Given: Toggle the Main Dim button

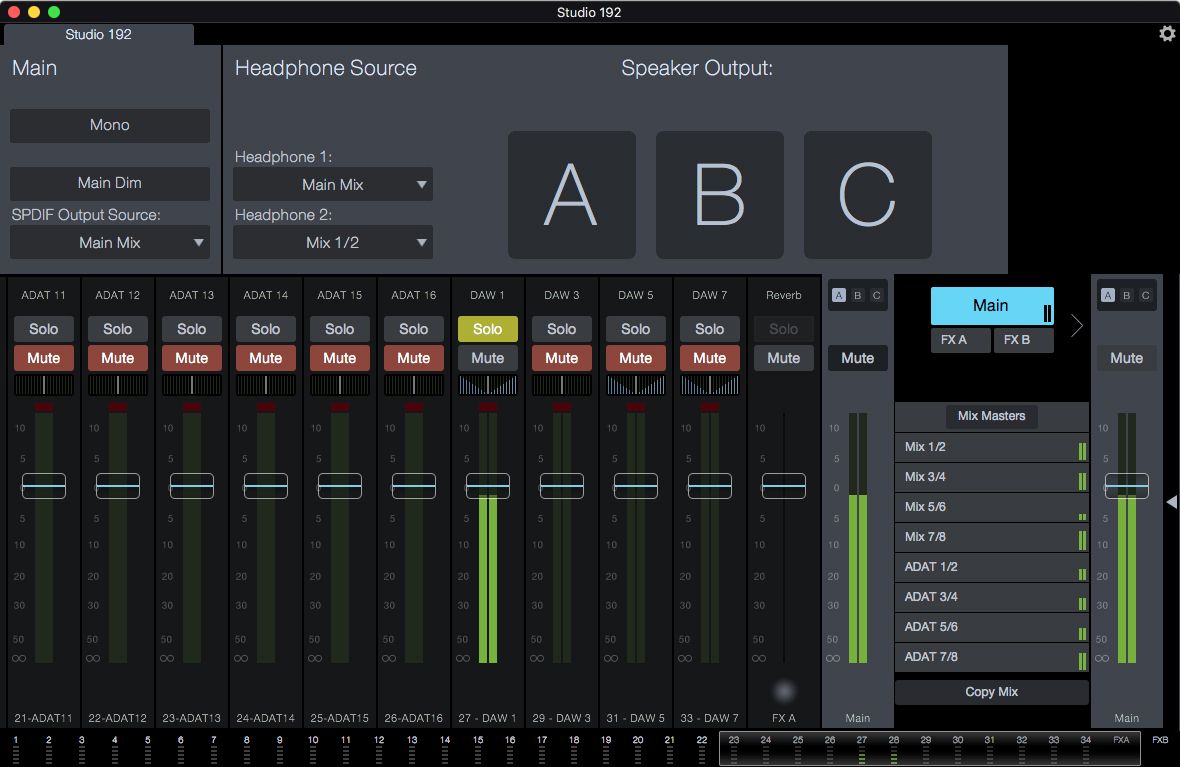Looking at the screenshot, I should coord(110,184).
